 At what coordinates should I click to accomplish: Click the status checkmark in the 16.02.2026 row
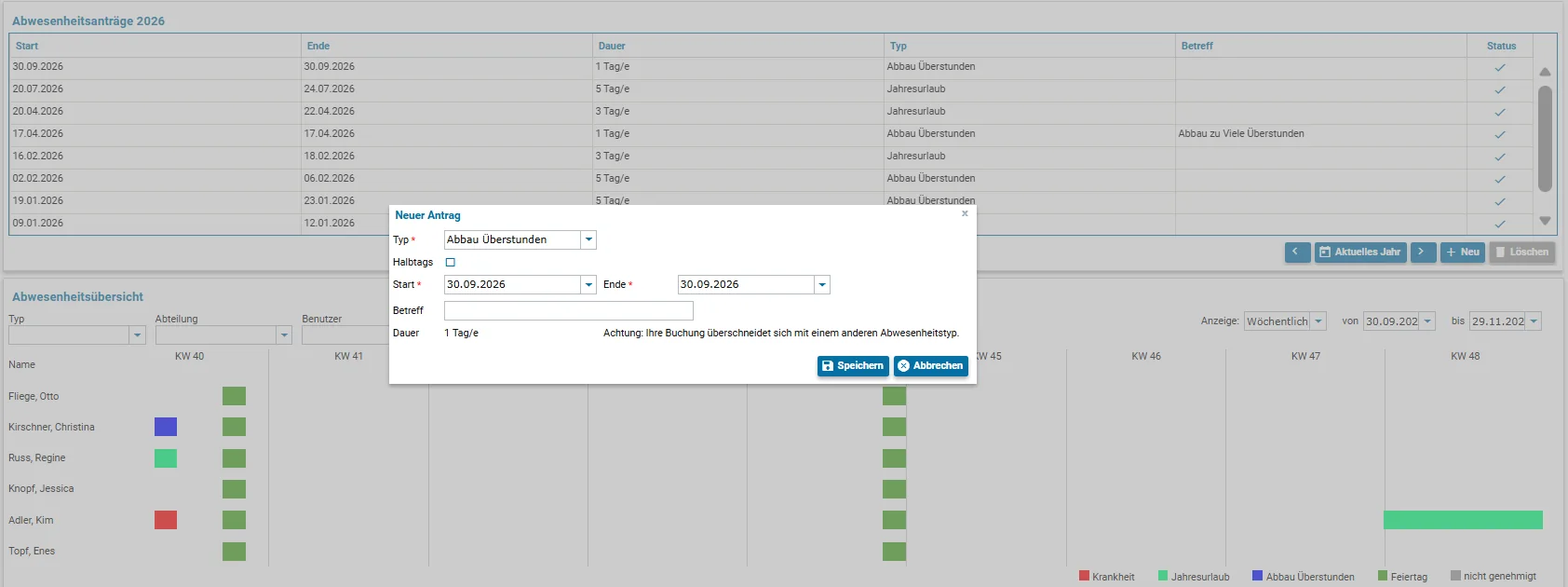[1500, 157]
